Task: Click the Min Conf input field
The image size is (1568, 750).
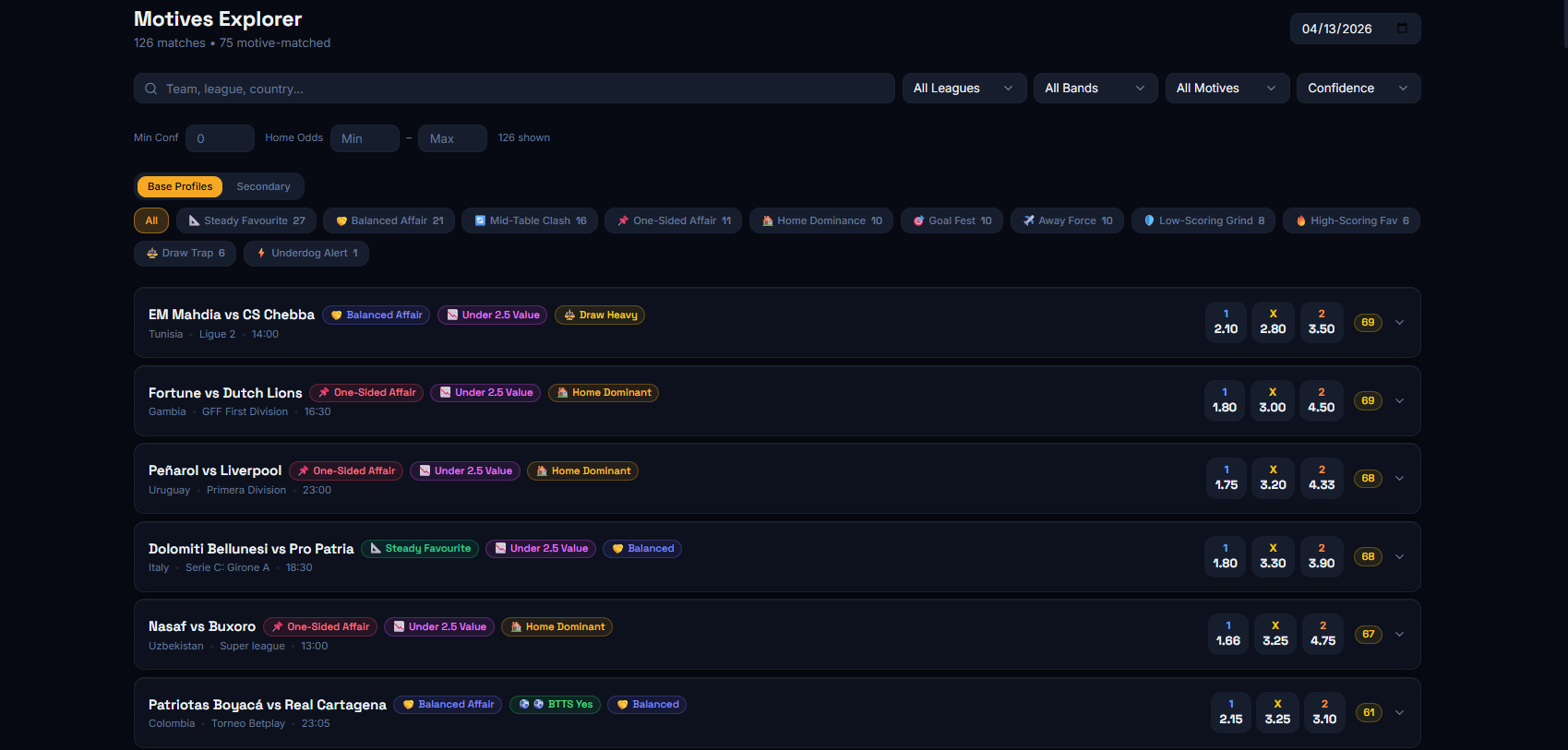Action: click(x=220, y=138)
